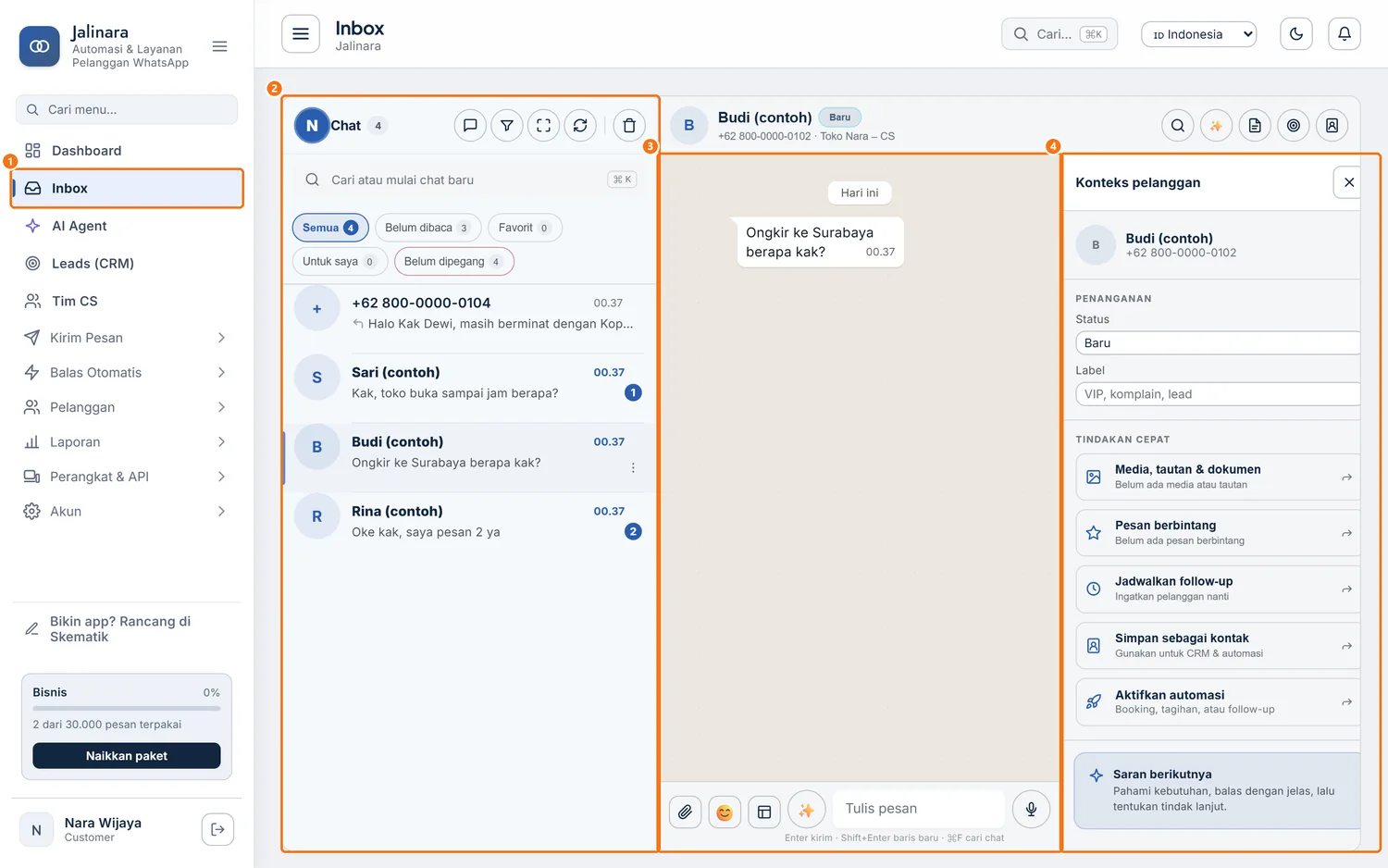
Task: Click Simpan sebagai kontak quick action
Action: click(x=1218, y=645)
